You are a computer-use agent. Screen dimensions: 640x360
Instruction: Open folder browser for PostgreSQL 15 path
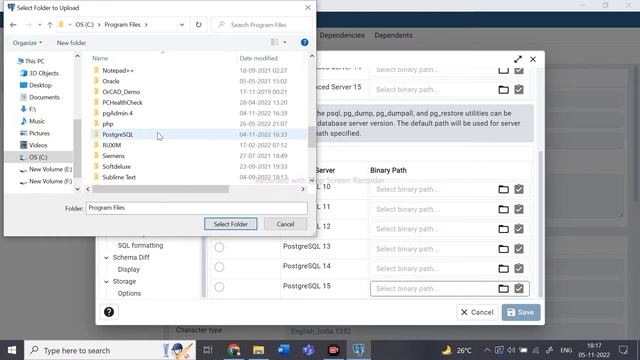[503, 289]
